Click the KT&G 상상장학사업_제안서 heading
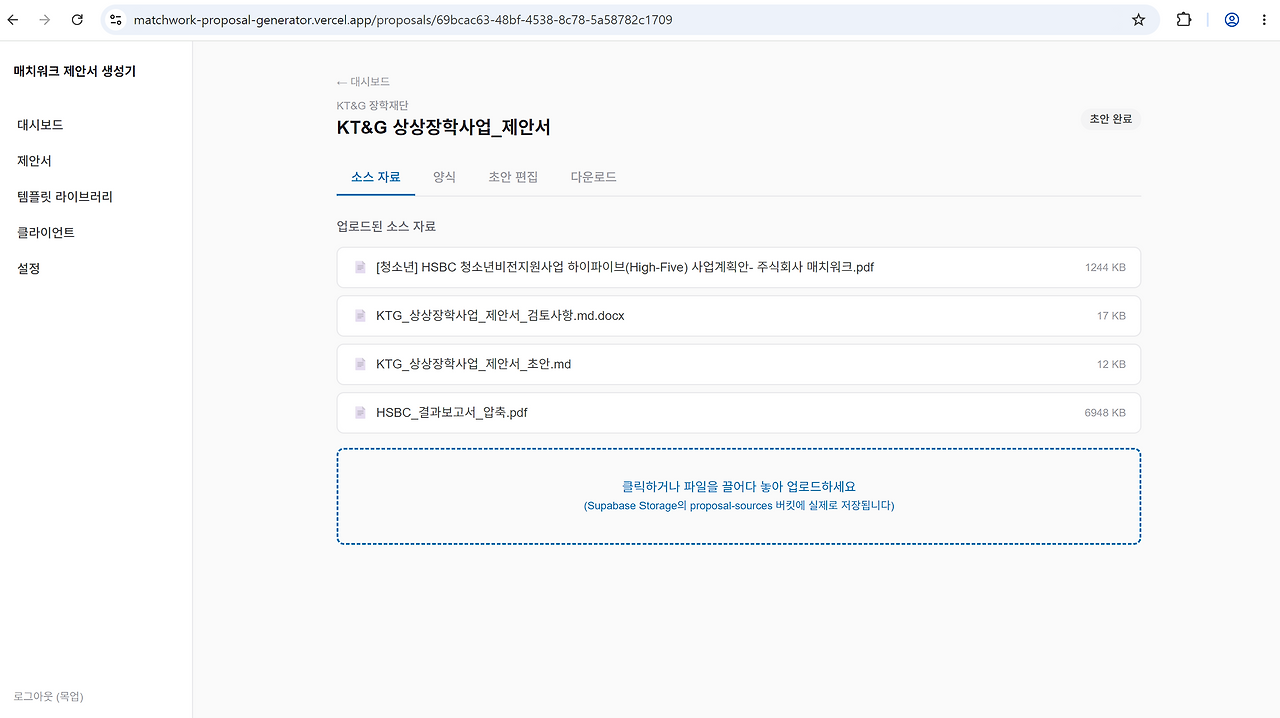Screen dimensions: 1280x718 point(444,128)
